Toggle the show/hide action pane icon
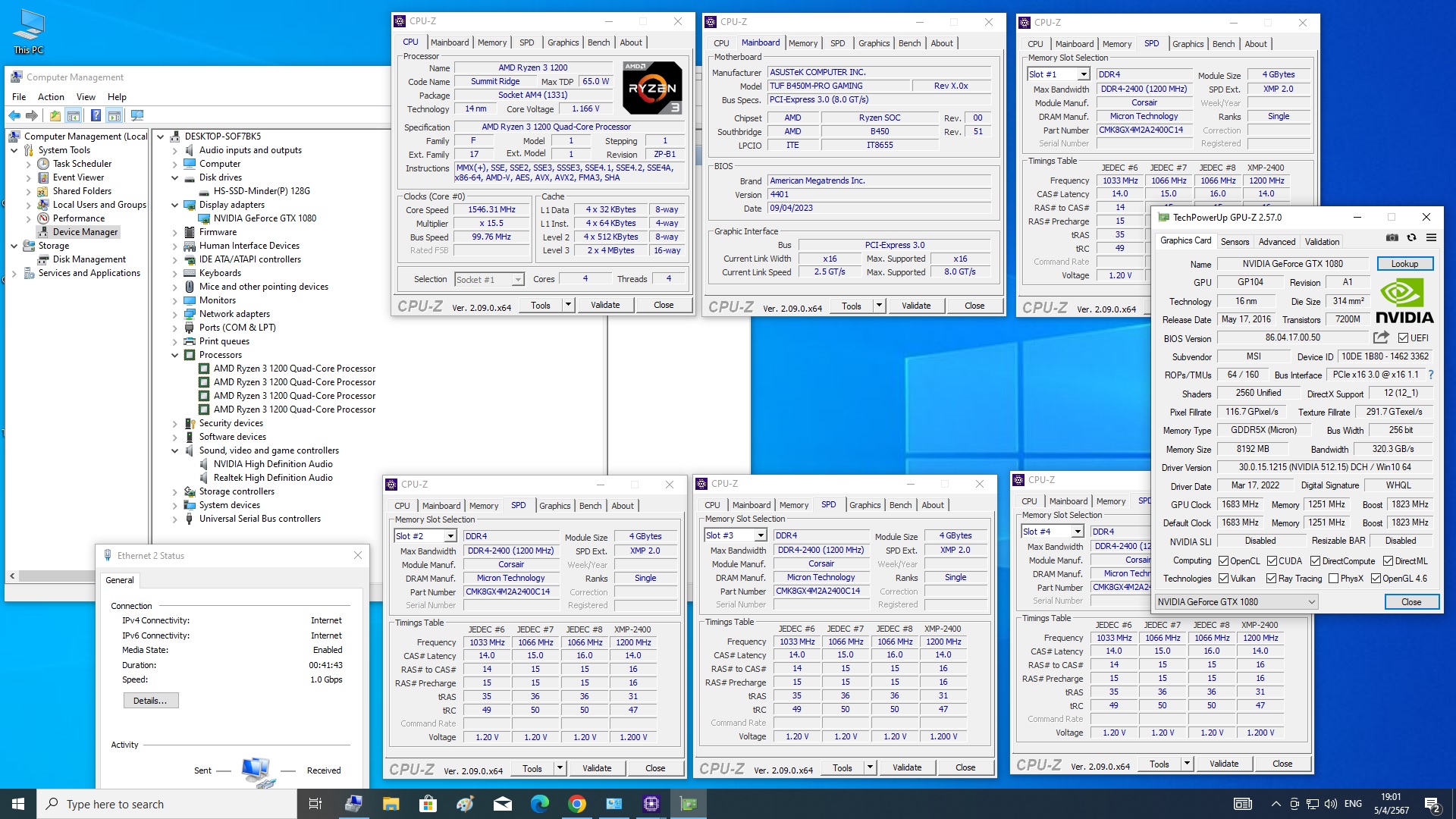Screen dimensions: 1456x819 tap(115, 115)
